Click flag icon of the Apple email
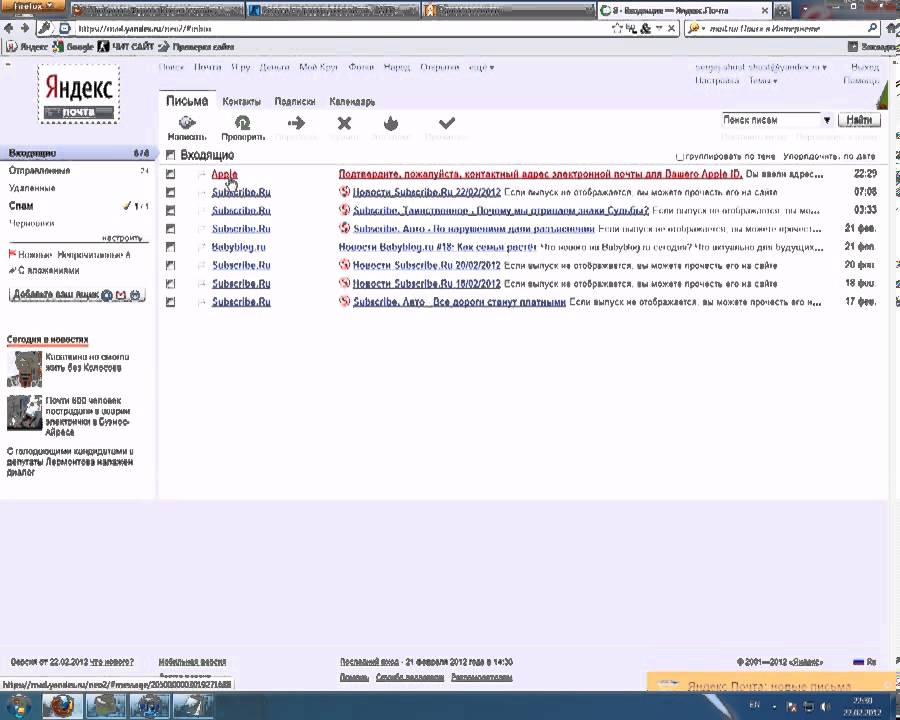This screenshot has height=720, width=900. (201, 174)
